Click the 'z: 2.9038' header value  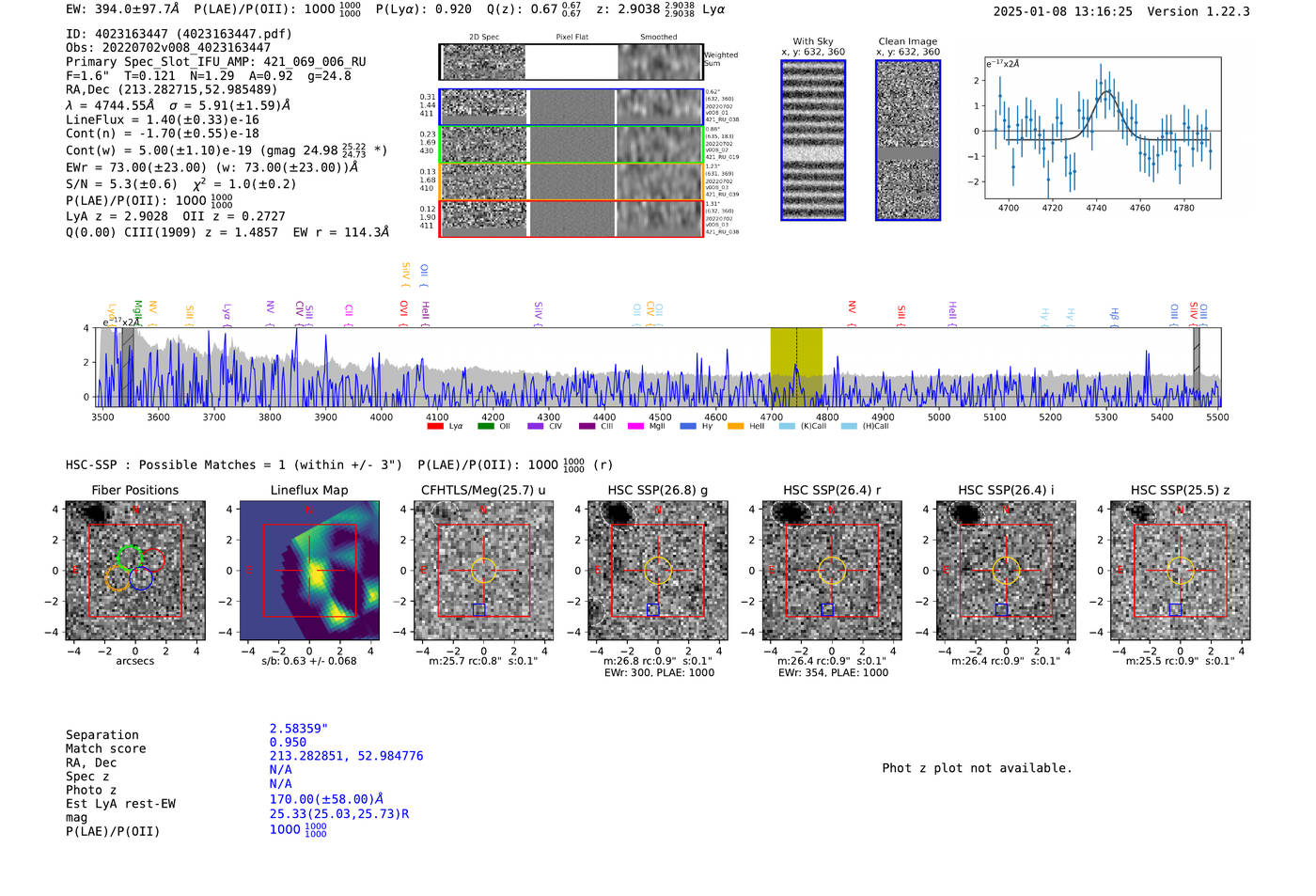(x=628, y=9)
